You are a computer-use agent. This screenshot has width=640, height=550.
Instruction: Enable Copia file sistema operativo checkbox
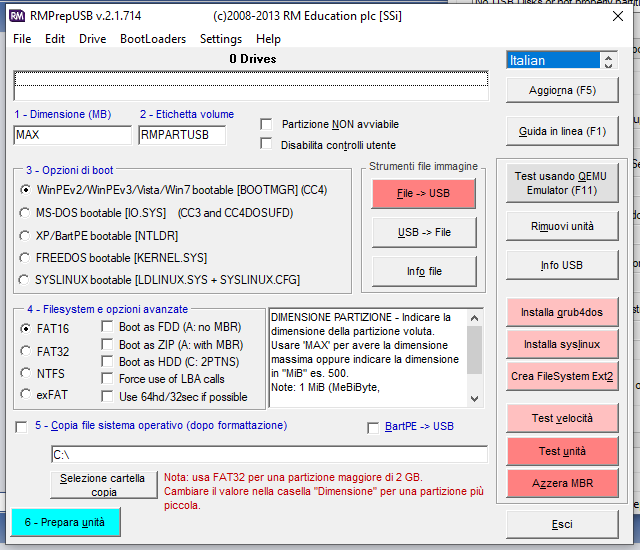click(21, 427)
